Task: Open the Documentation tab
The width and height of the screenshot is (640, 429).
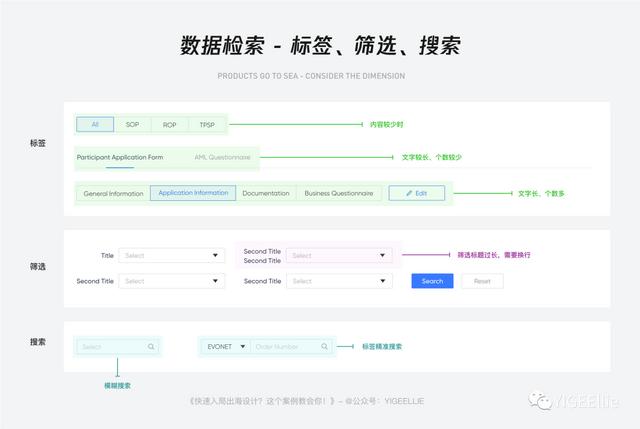Action: [266, 193]
